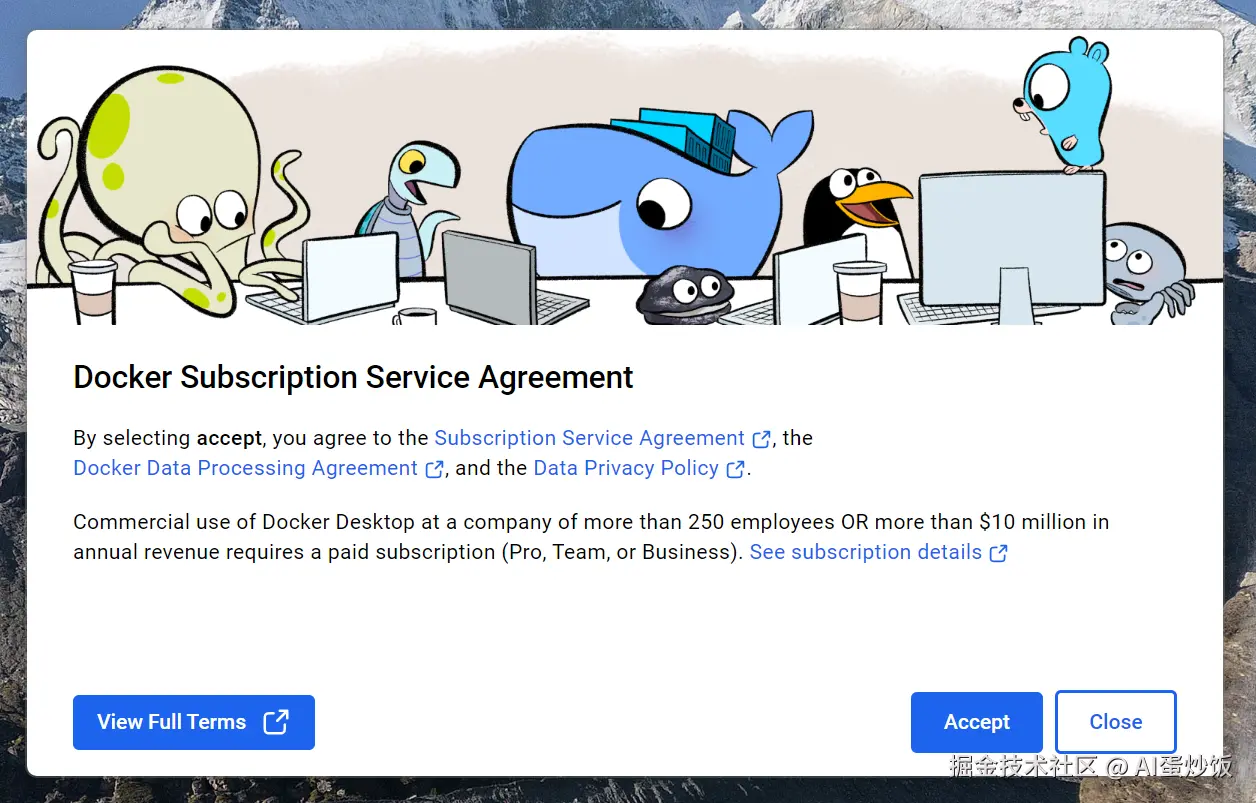The height and width of the screenshot is (803, 1256).
Task: Click the external-link icon after Data Privacy Policy
Action: [736, 469]
